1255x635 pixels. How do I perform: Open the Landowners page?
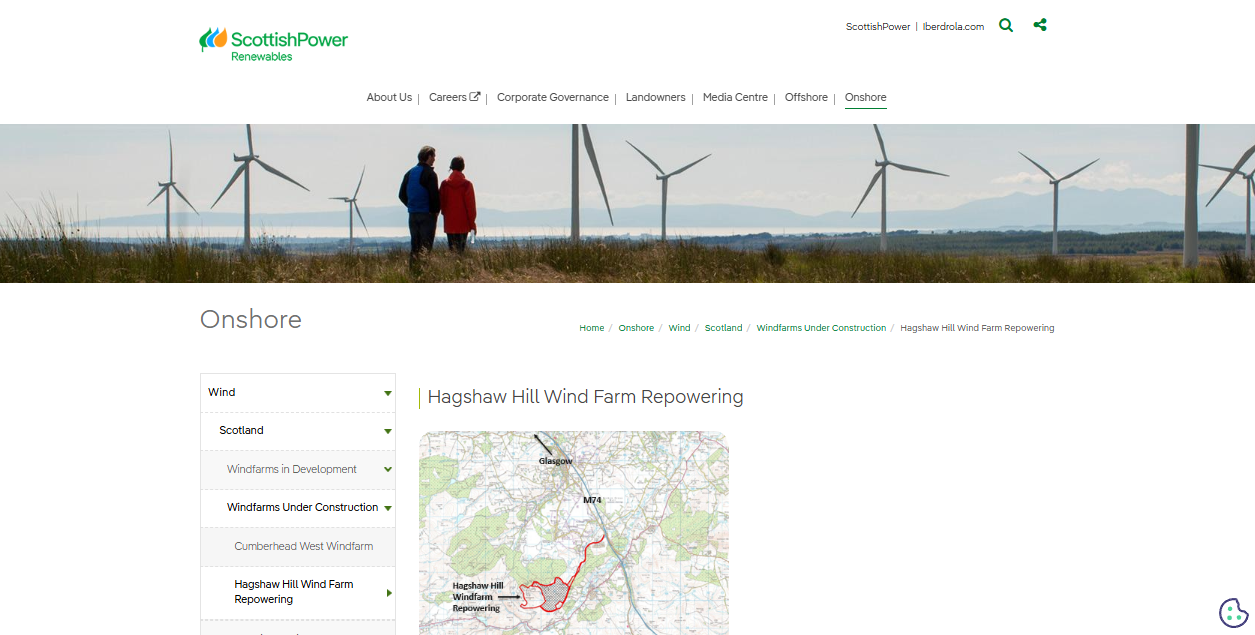pyautogui.click(x=655, y=97)
